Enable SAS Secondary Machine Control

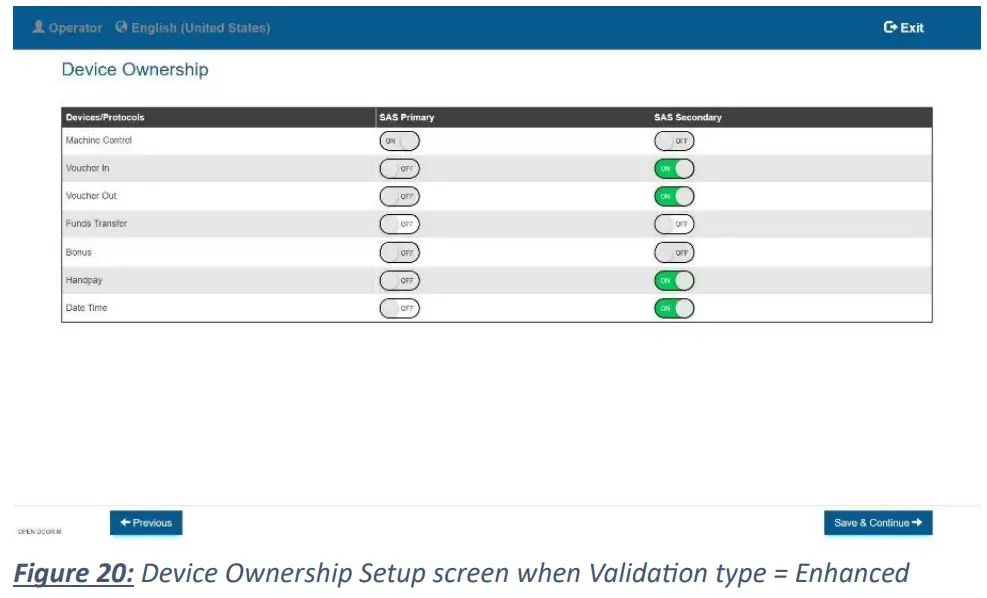point(674,141)
